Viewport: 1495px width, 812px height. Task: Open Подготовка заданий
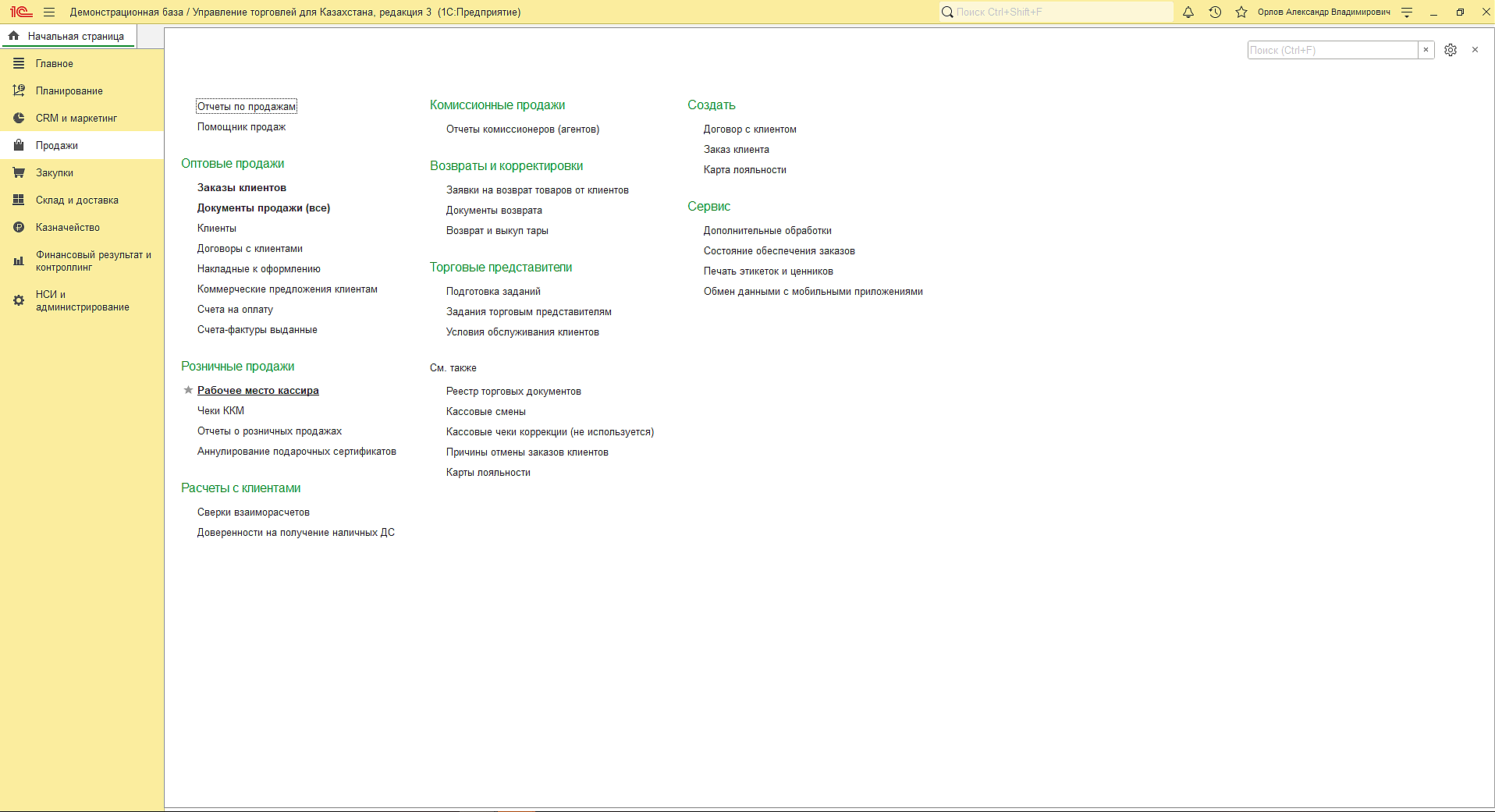point(493,291)
